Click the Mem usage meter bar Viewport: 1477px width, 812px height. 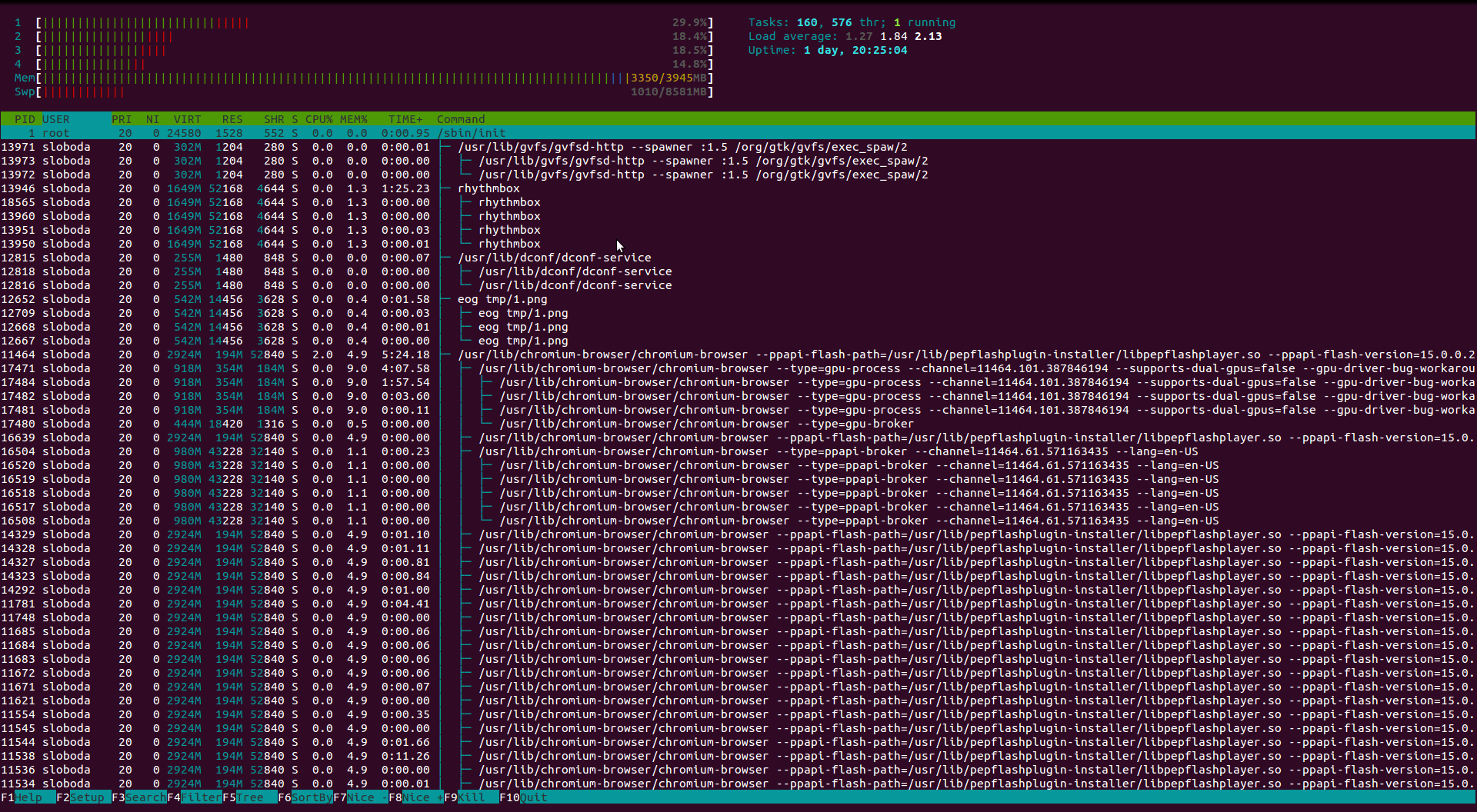pyautogui.click(x=375, y=78)
